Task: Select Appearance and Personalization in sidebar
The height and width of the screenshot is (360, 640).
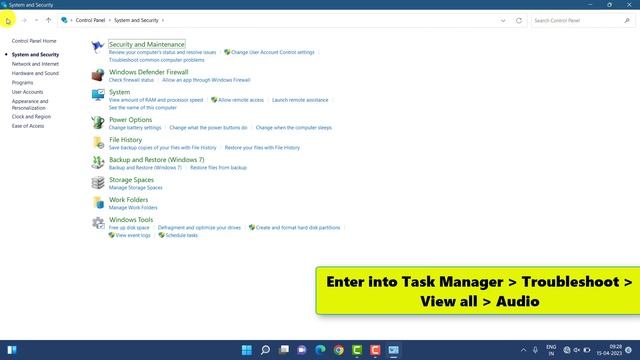Action: 30,104
